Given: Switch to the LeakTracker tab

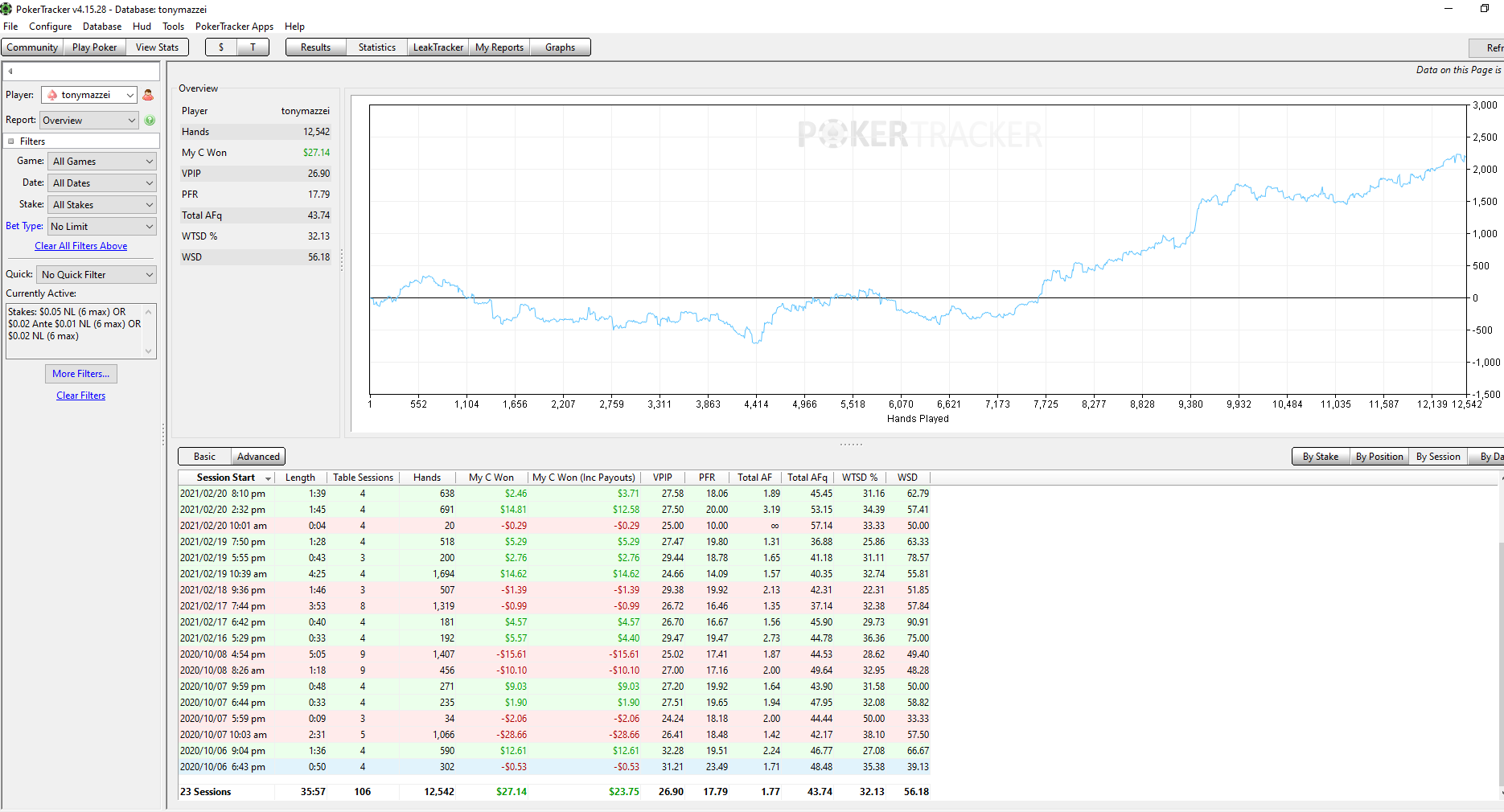Looking at the screenshot, I should tap(438, 47).
